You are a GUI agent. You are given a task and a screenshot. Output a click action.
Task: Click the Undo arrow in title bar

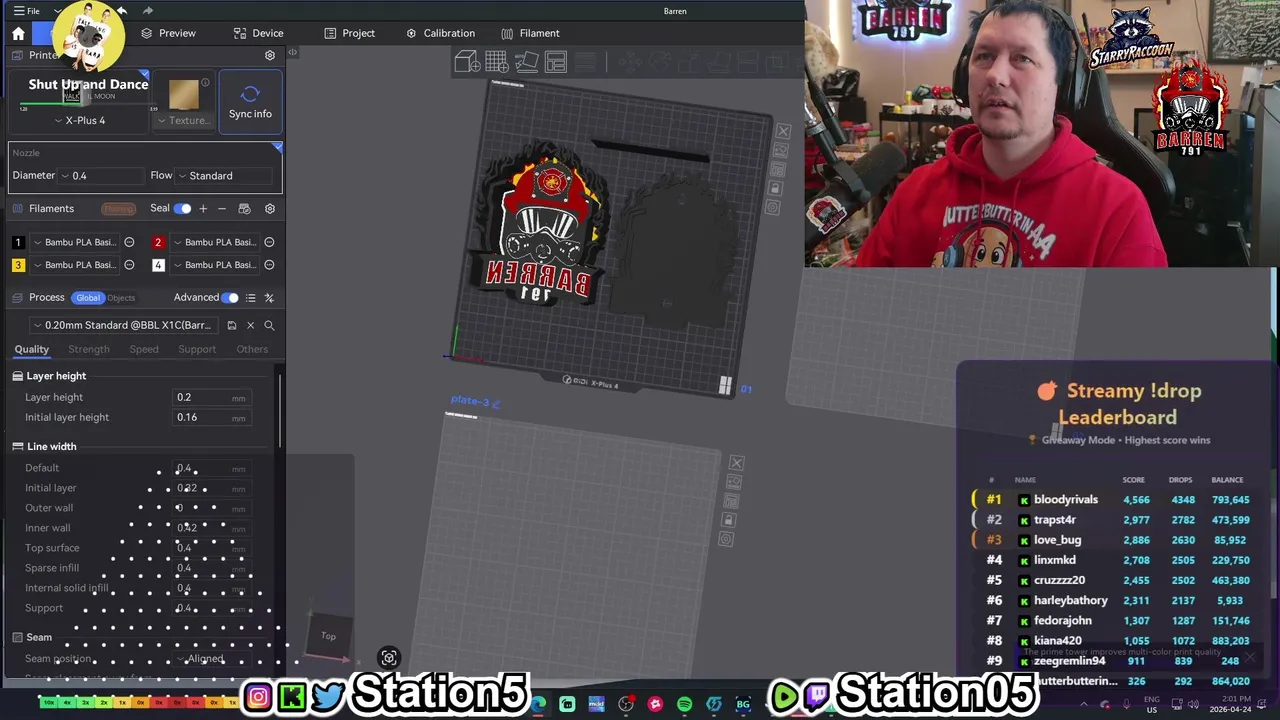click(121, 11)
